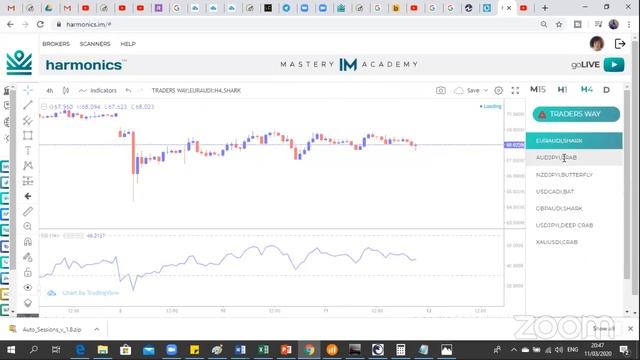Open the Indicators dialog
This screenshot has width=640, height=360.
98,91
